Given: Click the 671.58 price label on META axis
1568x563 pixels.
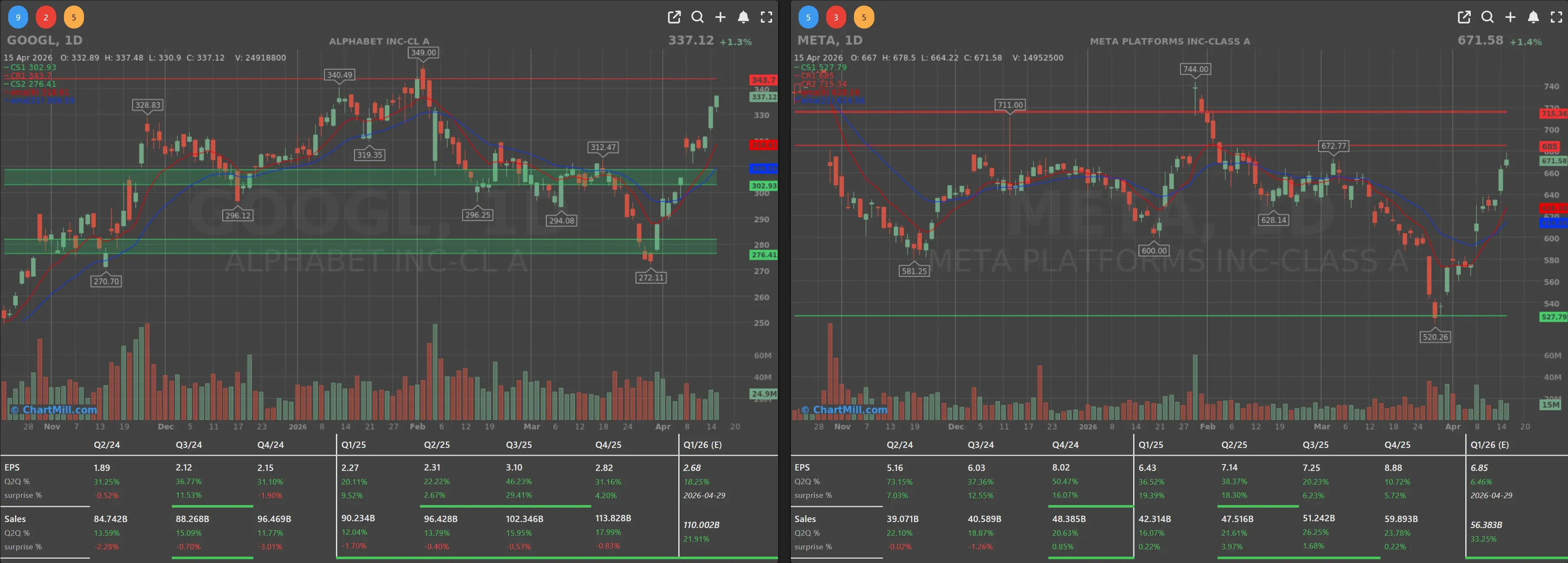Looking at the screenshot, I should pyautogui.click(x=1554, y=161).
